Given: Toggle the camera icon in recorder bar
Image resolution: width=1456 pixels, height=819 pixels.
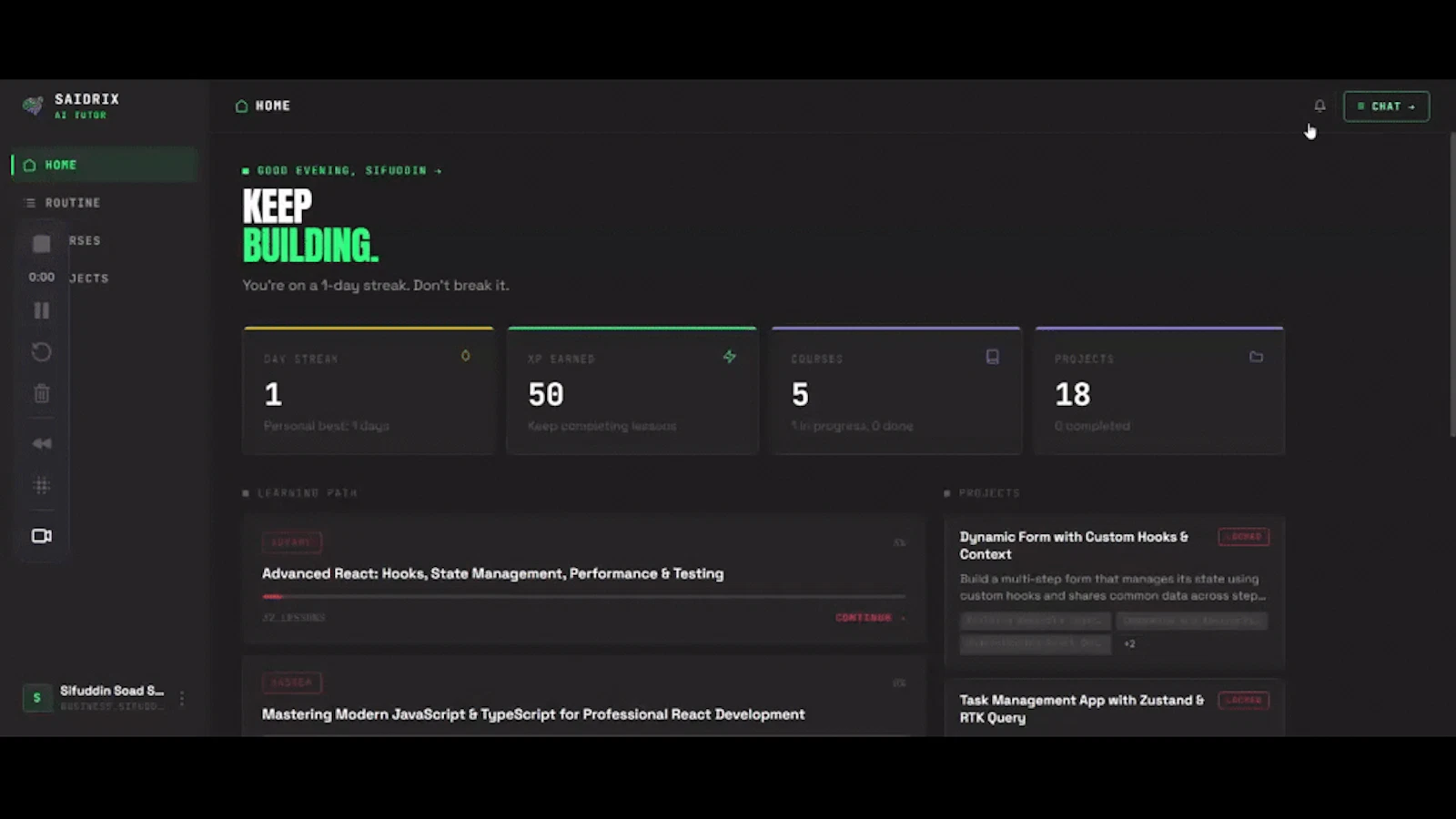Looking at the screenshot, I should [42, 536].
